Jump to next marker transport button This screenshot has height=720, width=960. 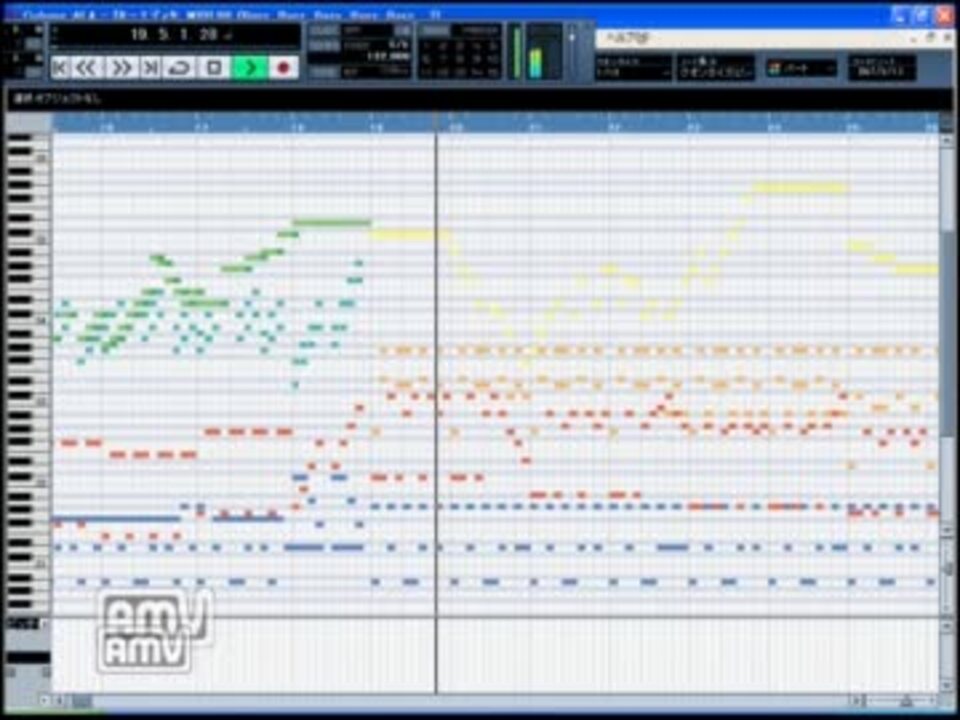(x=151, y=67)
